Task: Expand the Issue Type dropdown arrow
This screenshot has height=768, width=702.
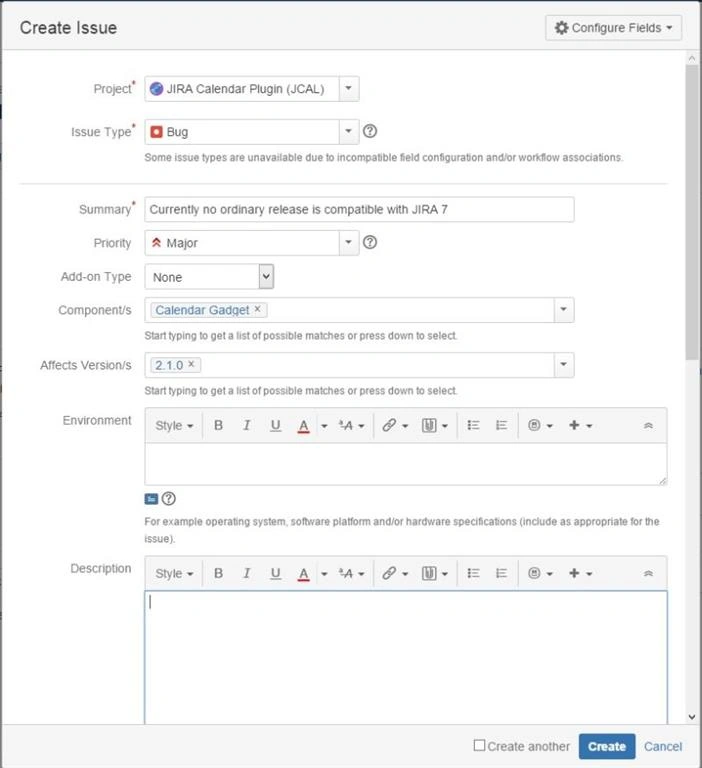Action: tap(348, 131)
